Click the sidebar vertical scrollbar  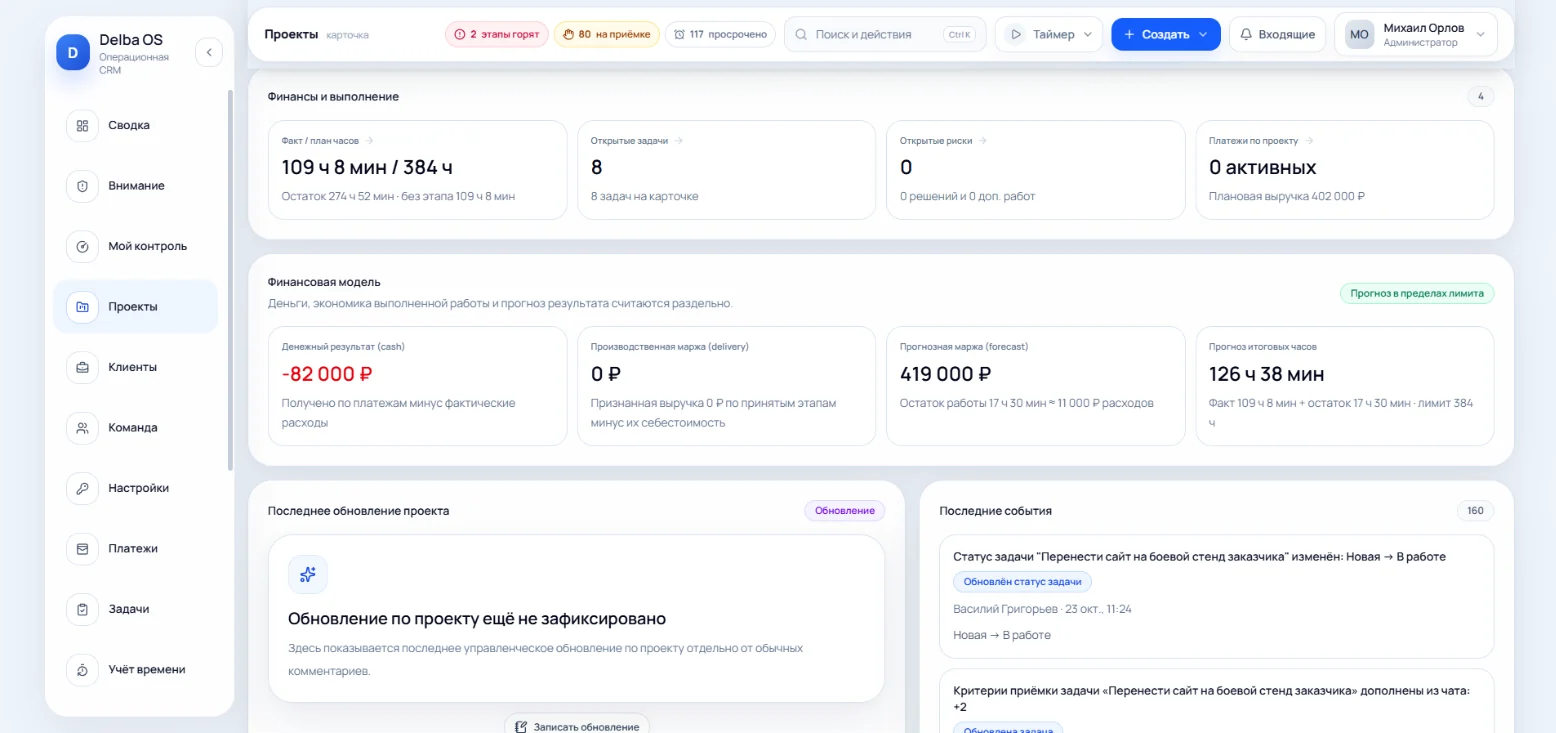[230, 280]
